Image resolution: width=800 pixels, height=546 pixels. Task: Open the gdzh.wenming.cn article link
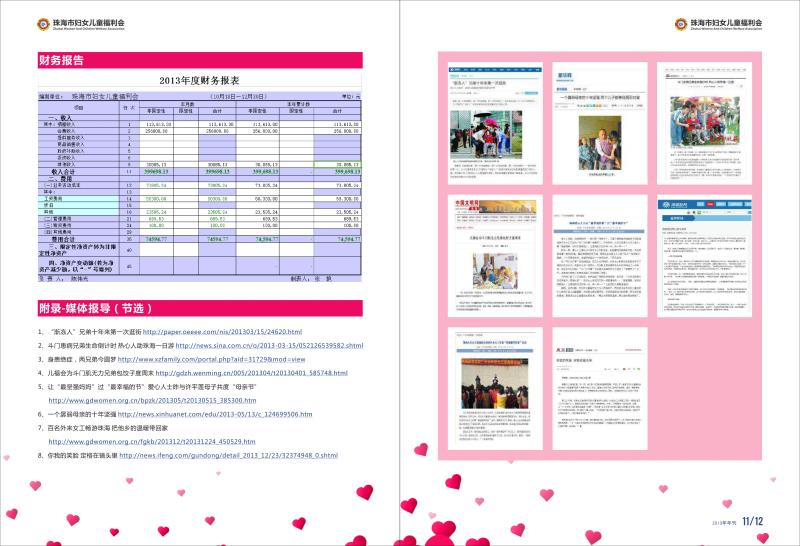coord(252,373)
